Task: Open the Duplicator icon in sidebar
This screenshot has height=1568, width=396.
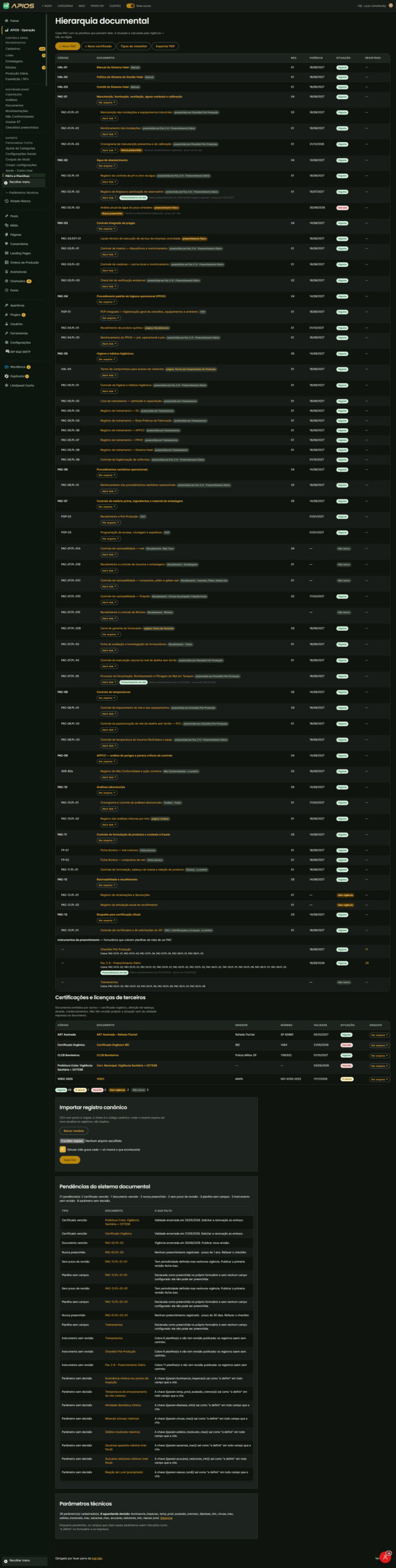Action: pos(6,376)
